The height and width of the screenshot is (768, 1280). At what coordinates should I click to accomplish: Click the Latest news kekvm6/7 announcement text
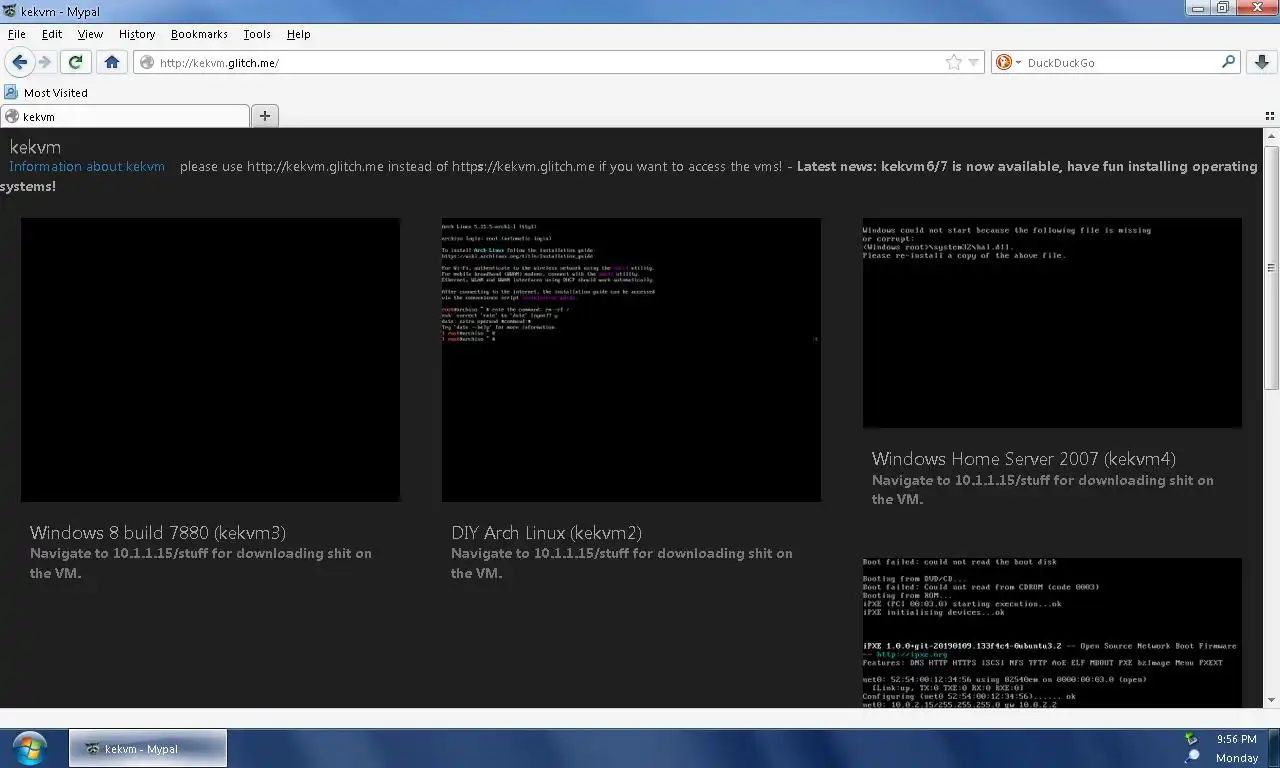click(1027, 166)
